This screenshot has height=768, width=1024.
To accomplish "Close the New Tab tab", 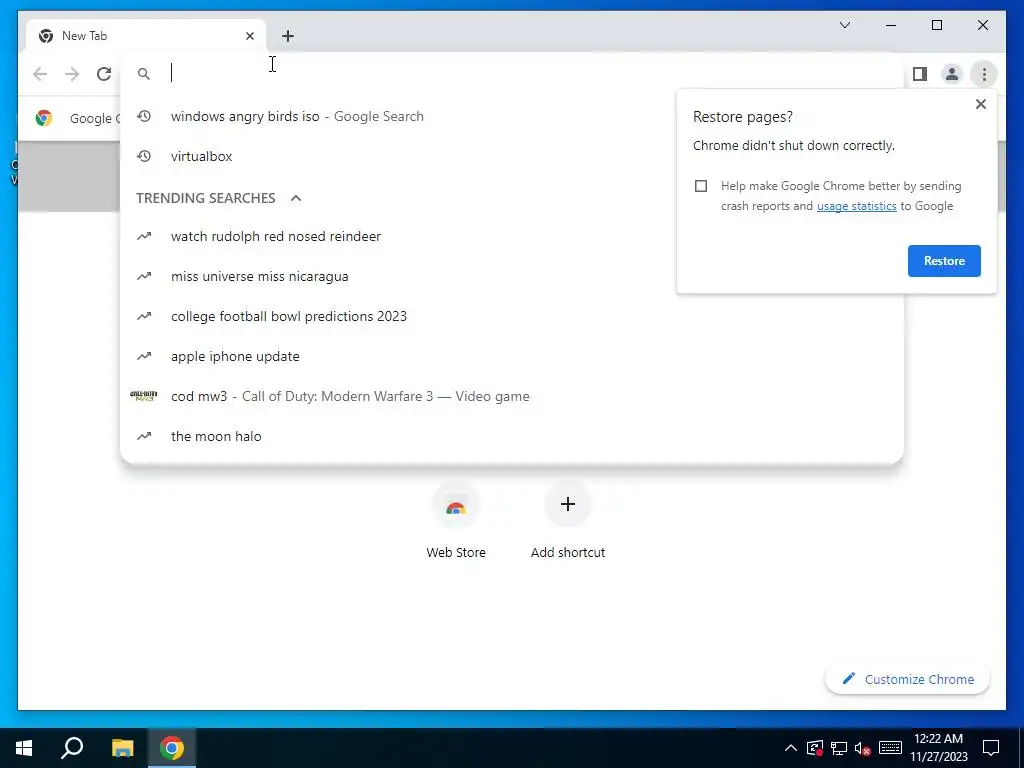I will click(249, 36).
